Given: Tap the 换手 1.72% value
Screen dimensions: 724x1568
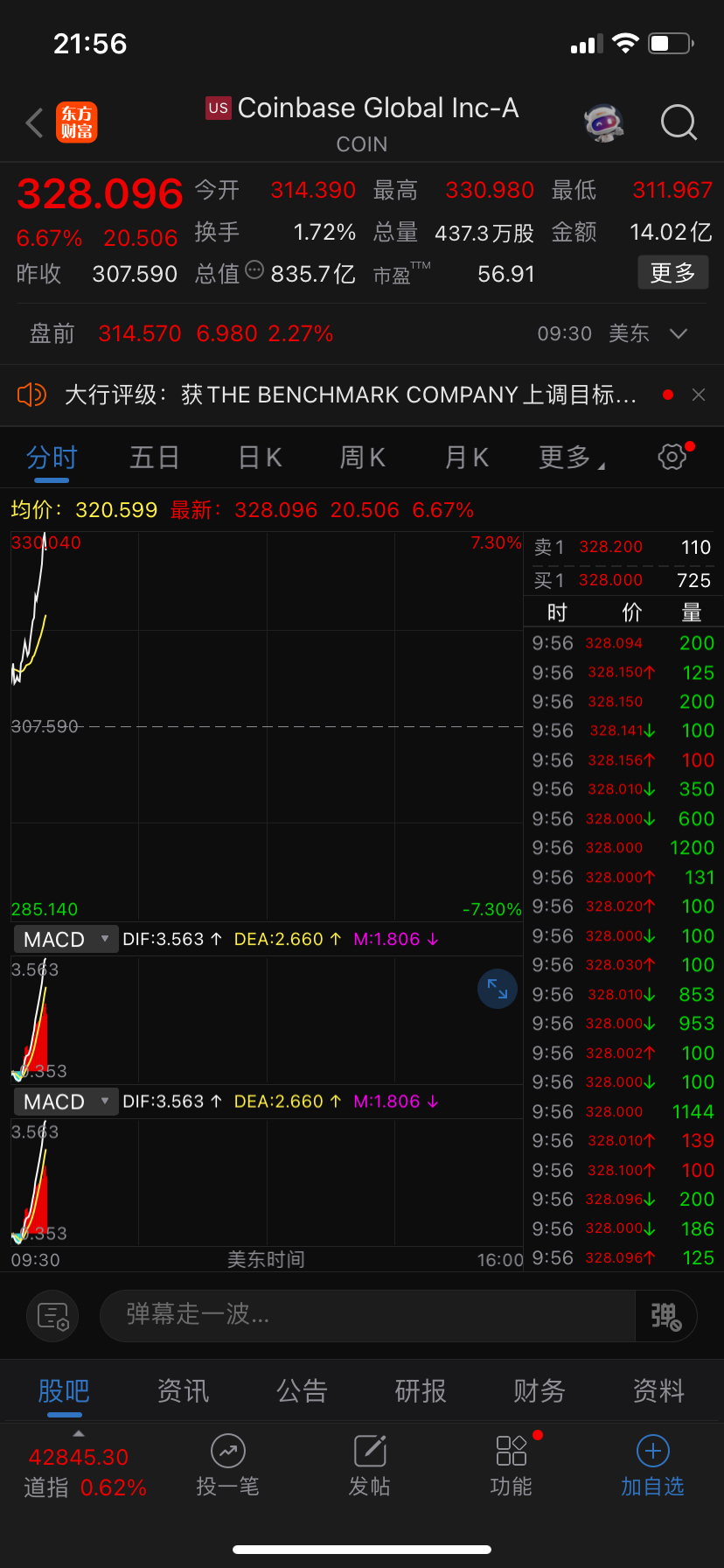Looking at the screenshot, I should coord(324,233).
